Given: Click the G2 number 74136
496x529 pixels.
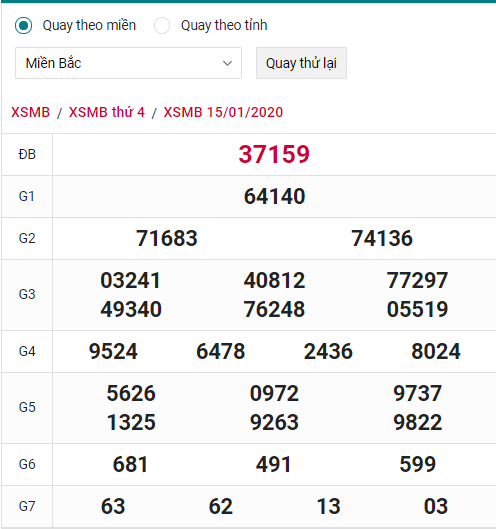Looking at the screenshot, I should 382,238.
